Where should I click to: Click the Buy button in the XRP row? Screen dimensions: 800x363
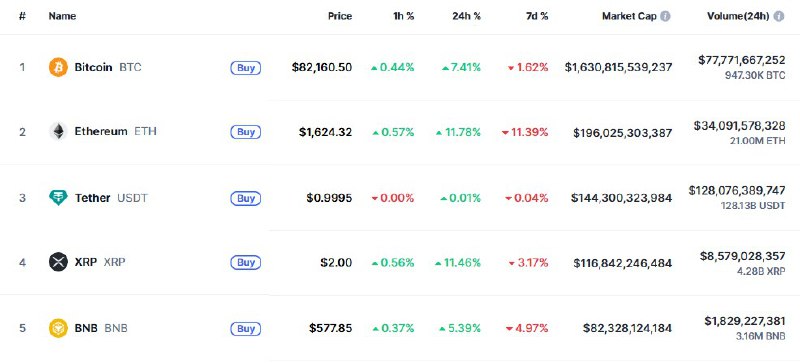click(246, 263)
